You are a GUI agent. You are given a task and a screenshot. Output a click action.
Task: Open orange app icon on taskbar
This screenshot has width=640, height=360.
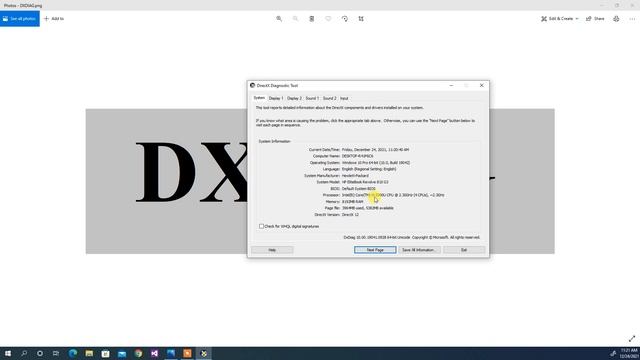[x=187, y=353]
